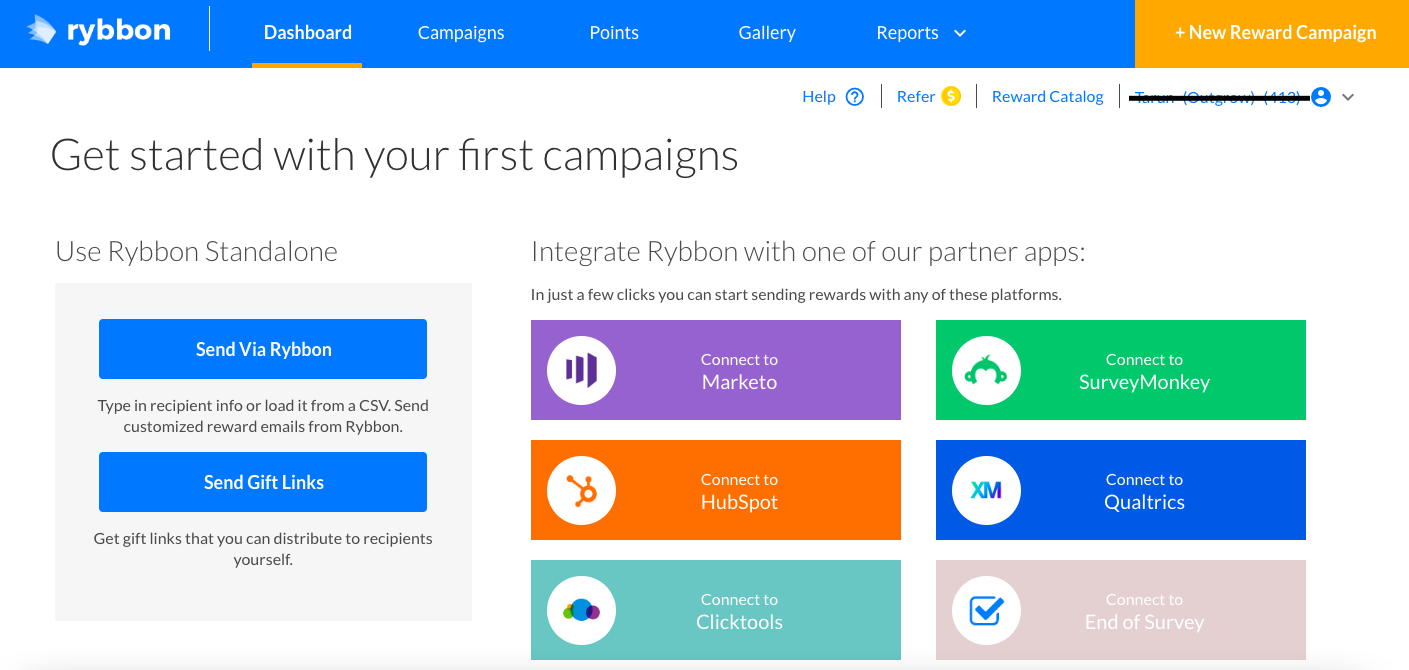
Task: Click the Rybbon logo
Action: point(98,31)
